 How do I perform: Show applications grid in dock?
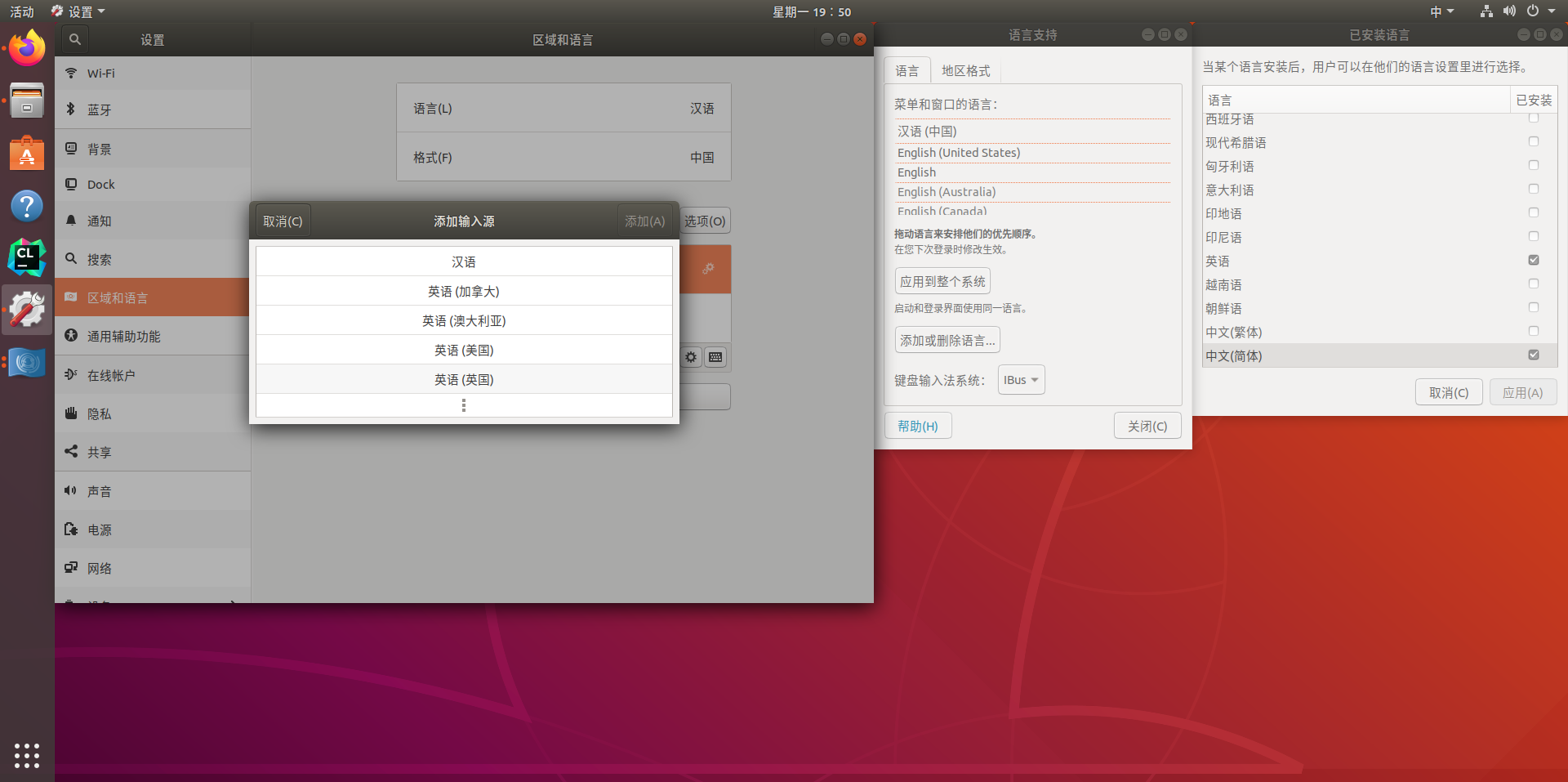click(x=27, y=755)
